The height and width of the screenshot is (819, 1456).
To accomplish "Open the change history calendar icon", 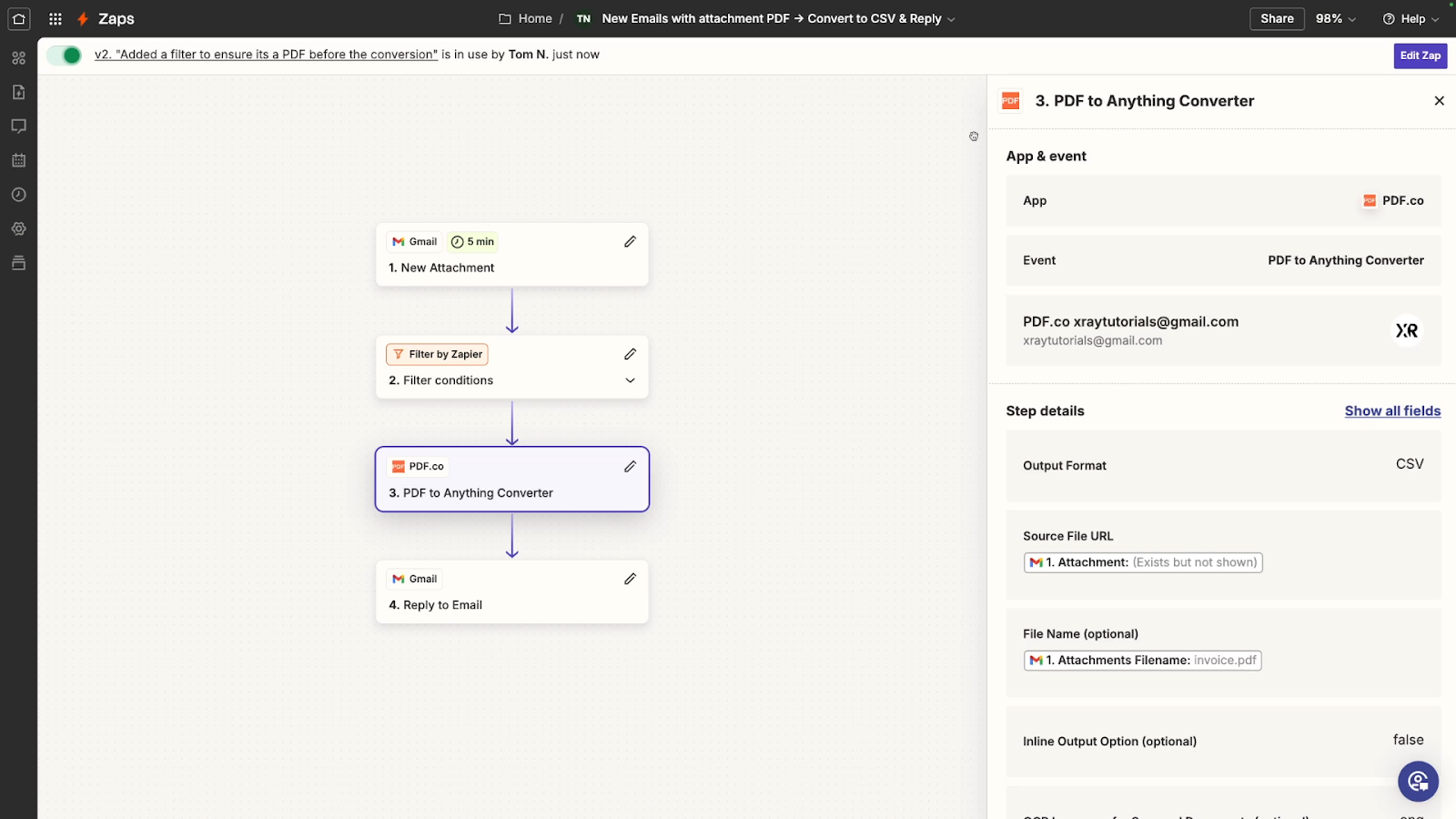I will (x=18, y=160).
